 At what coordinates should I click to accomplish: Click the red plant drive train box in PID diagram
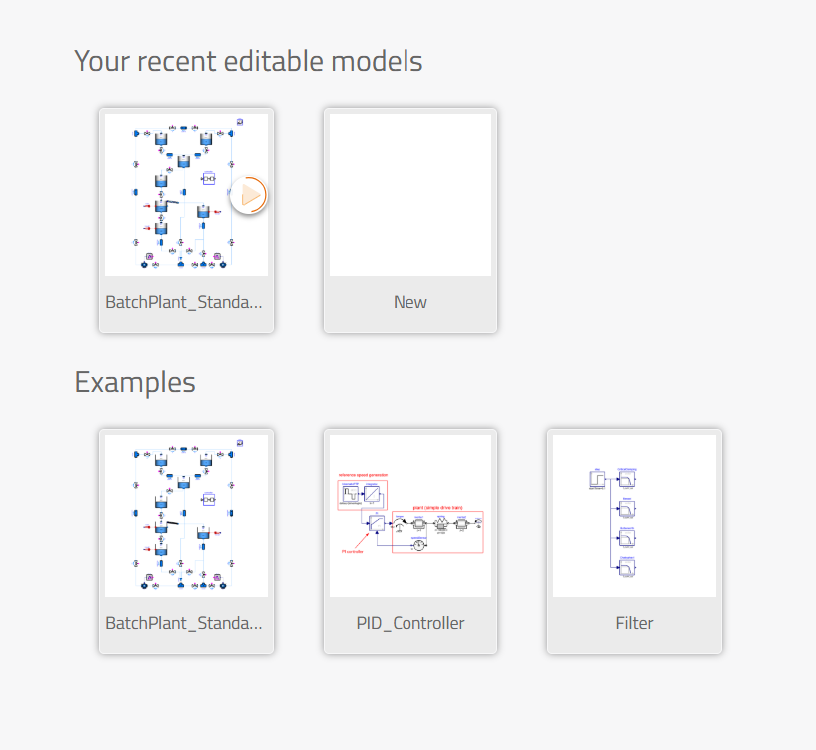tap(438, 532)
